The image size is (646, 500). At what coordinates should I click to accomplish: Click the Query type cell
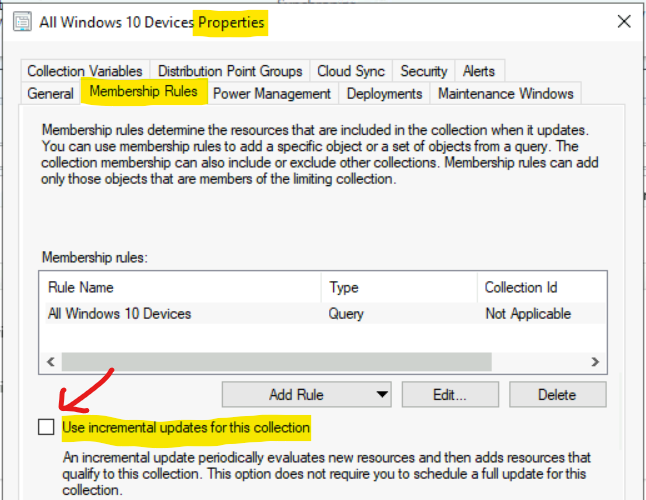tap(346, 314)
